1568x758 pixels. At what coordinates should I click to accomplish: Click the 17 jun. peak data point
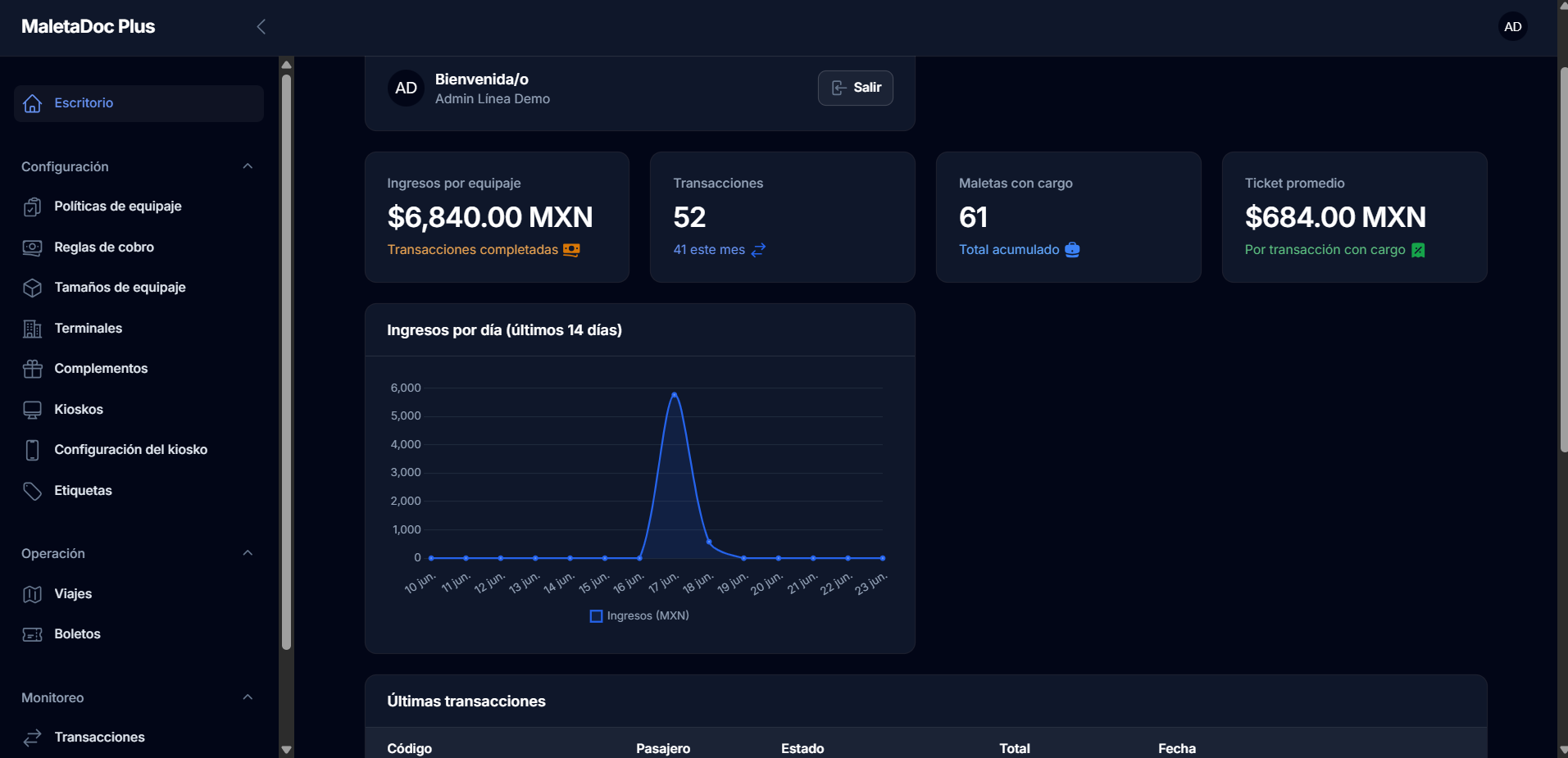(675, 394)
